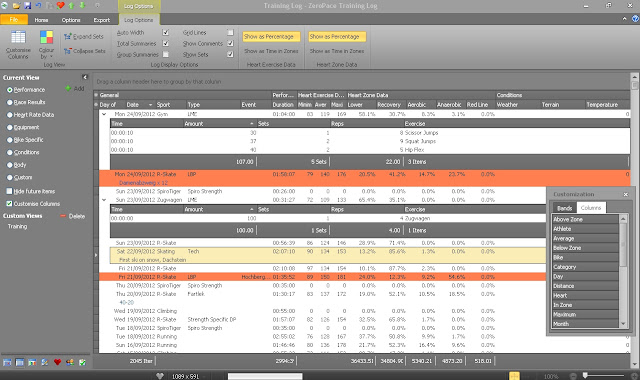Screen dimensions: 640x380
Task: Click the progress bar in the bottom status bar
Action: (265, 376)
